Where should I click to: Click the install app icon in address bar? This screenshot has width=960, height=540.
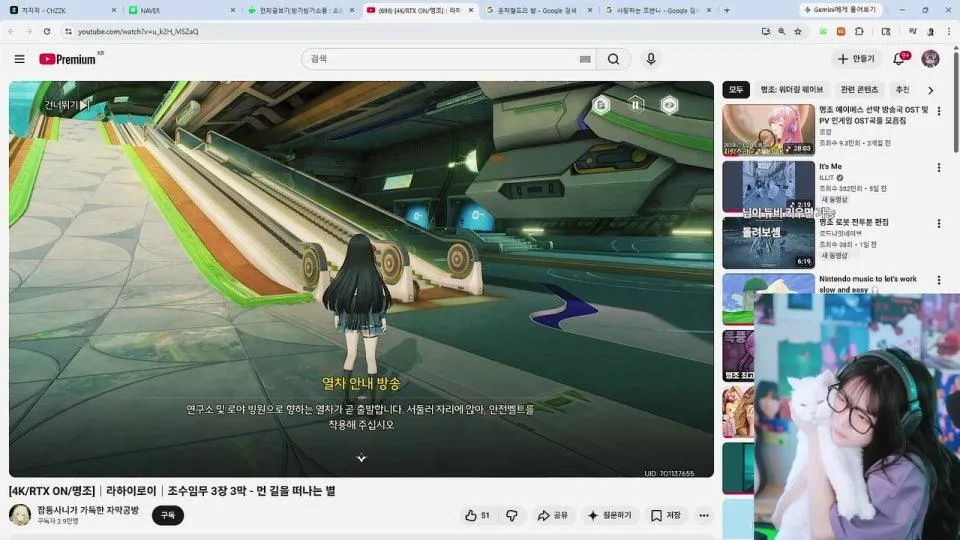[765, 31]
